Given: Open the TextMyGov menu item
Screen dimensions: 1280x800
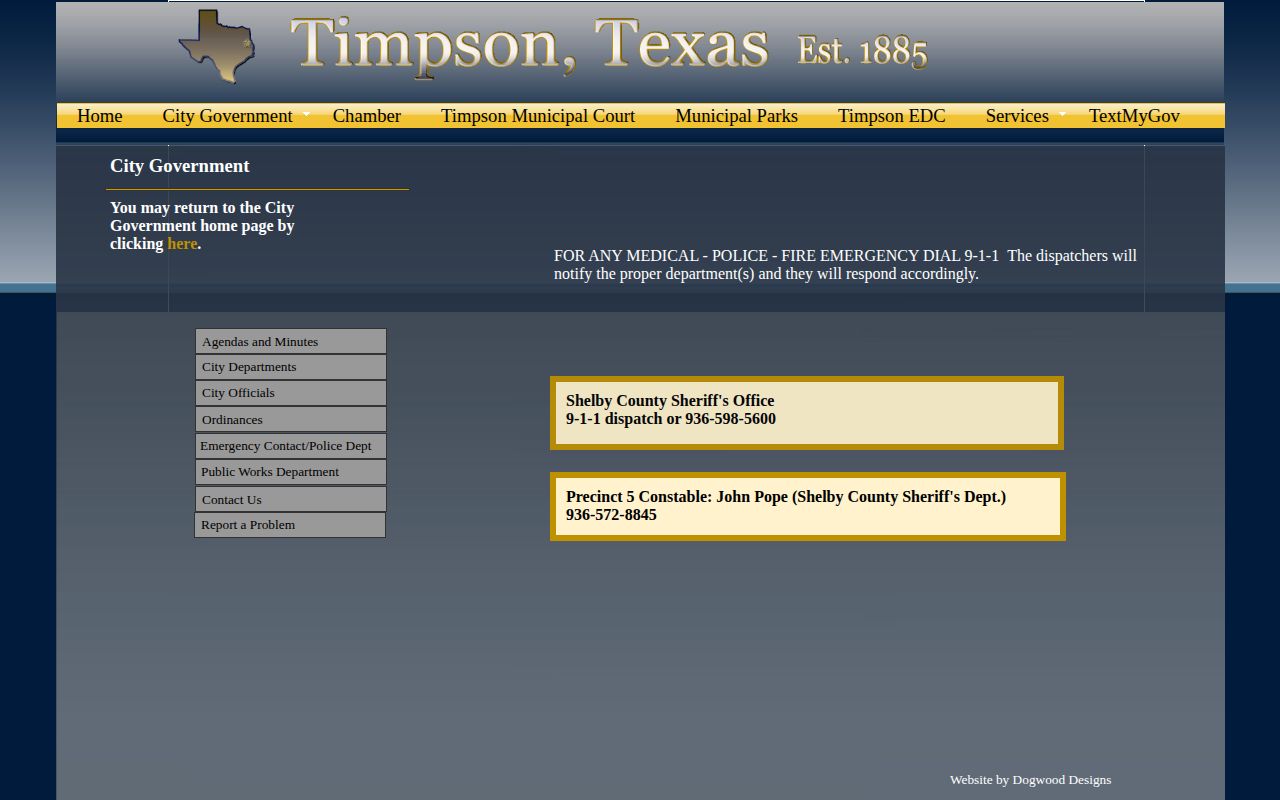Looking at the screenshot, I should (x=1134, y=116).
